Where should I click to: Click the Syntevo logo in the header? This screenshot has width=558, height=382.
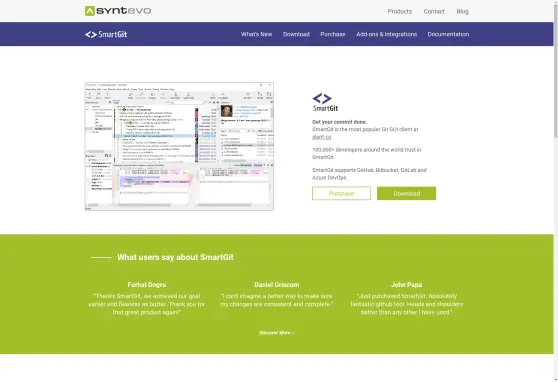pyautogui.click(x=118, y=11)
